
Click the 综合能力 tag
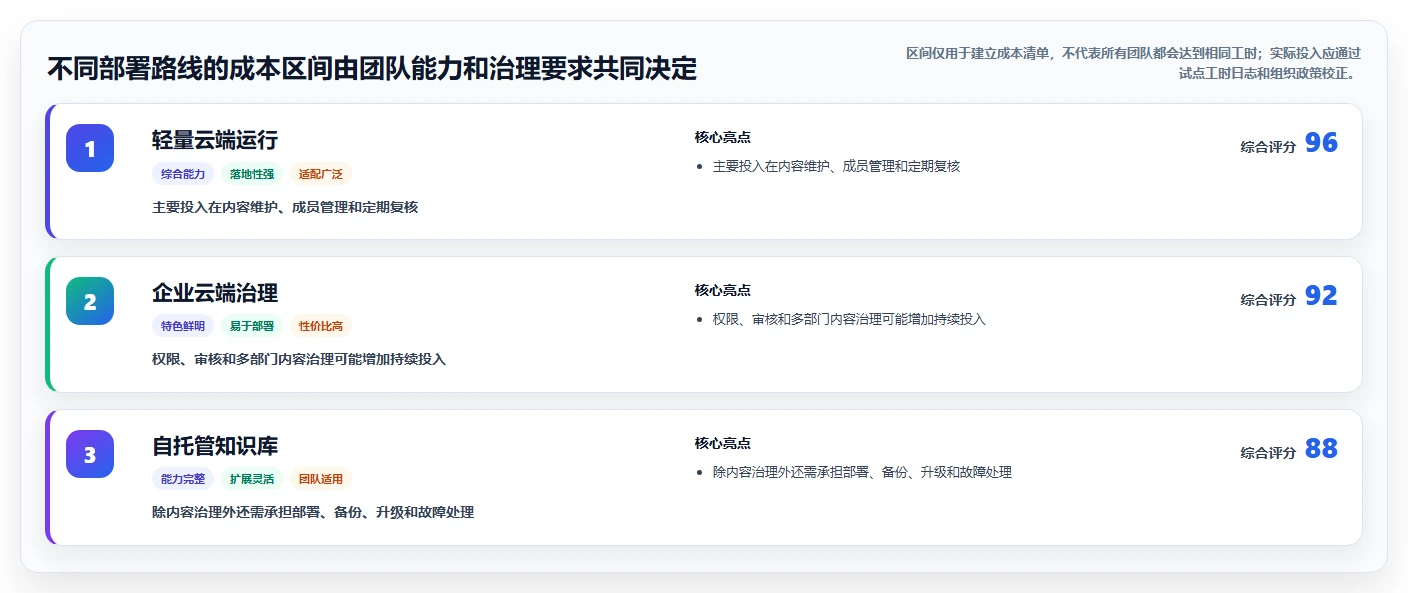183,174
